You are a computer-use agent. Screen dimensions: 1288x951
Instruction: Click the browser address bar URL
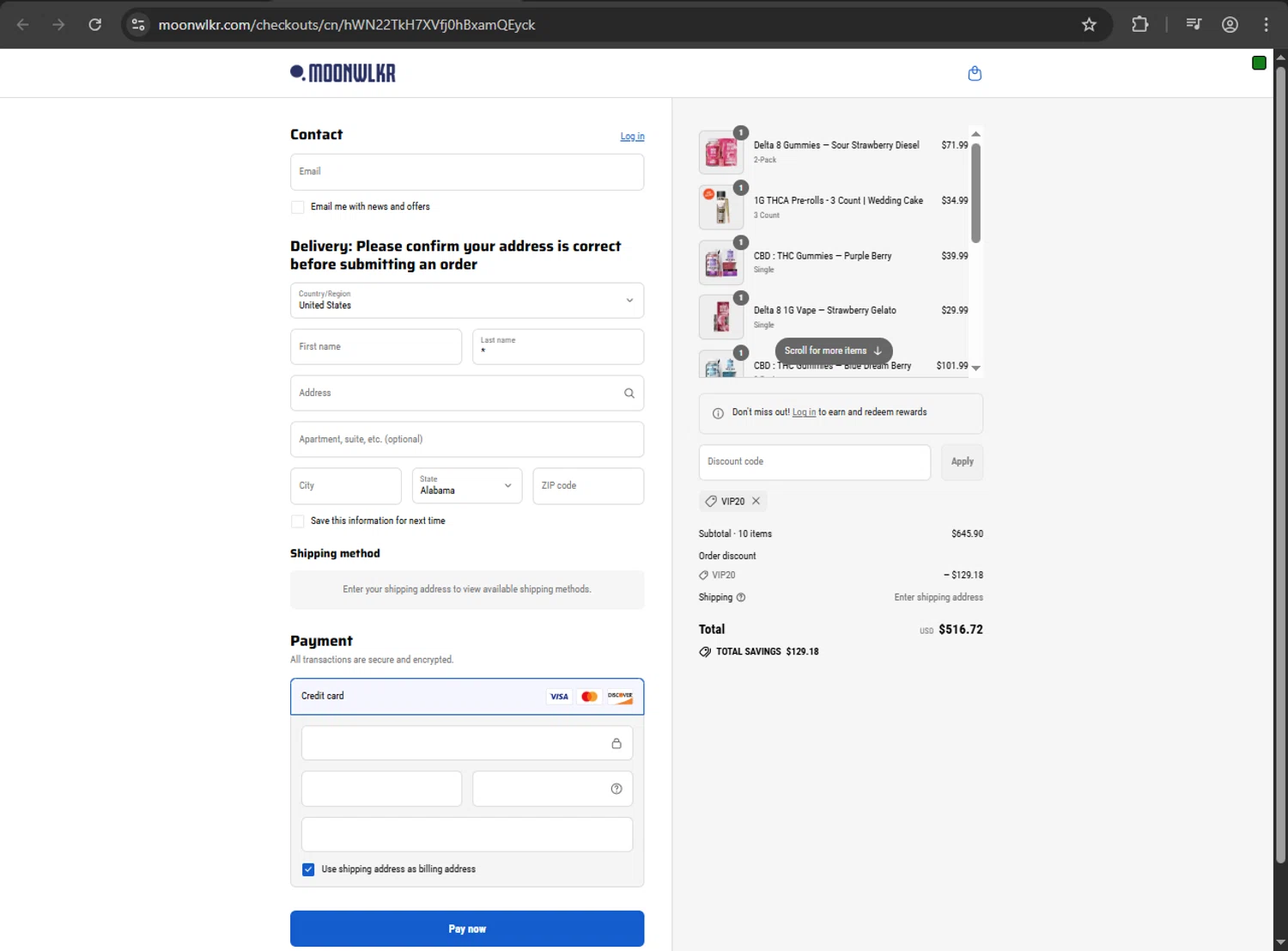pyautogui.click(x=347, y=25)
